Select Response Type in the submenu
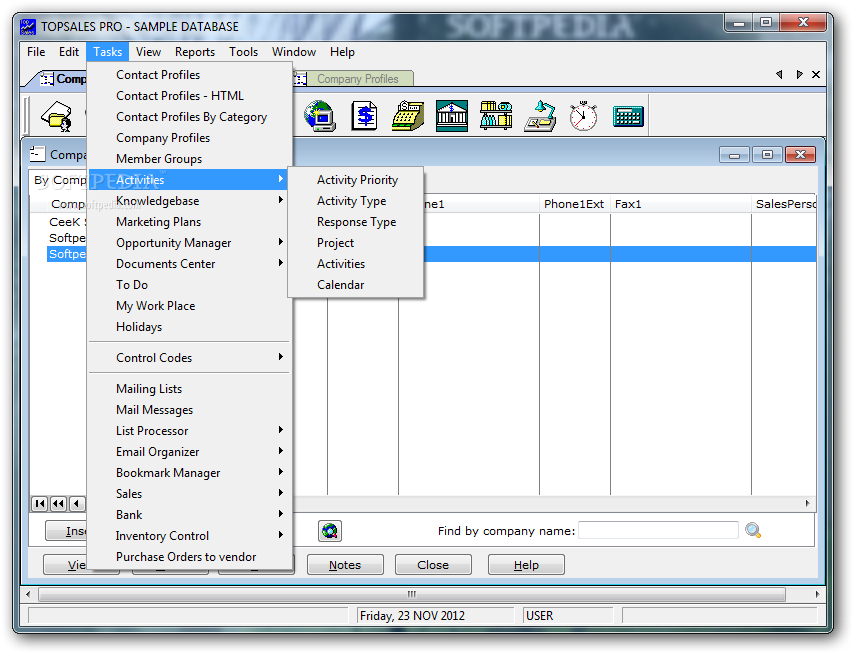Screen dimensions: 854x654 click(356, 222)
